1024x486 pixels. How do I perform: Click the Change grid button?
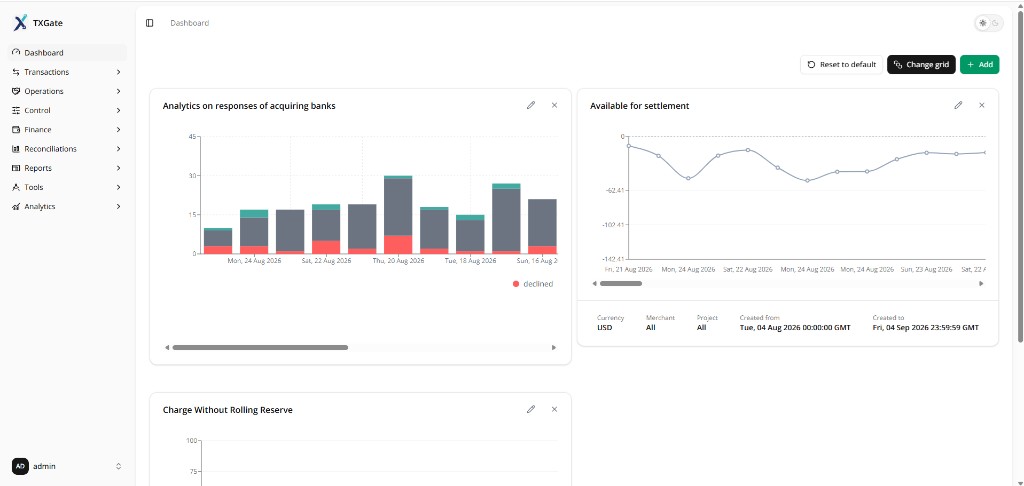coord(921,65)
